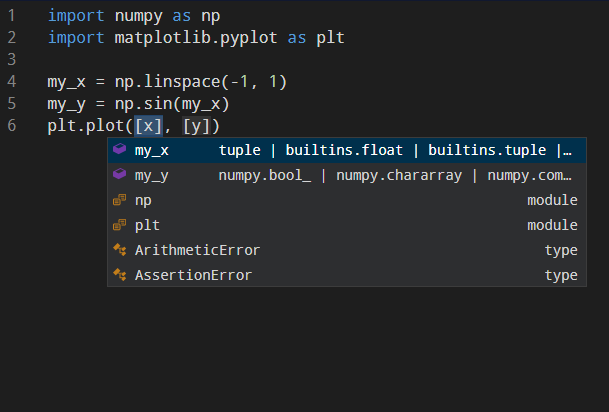Viewport: 609px width, 412px height.
Task: Click 'np.linspace' on line 4
Action: coord(167,82)
